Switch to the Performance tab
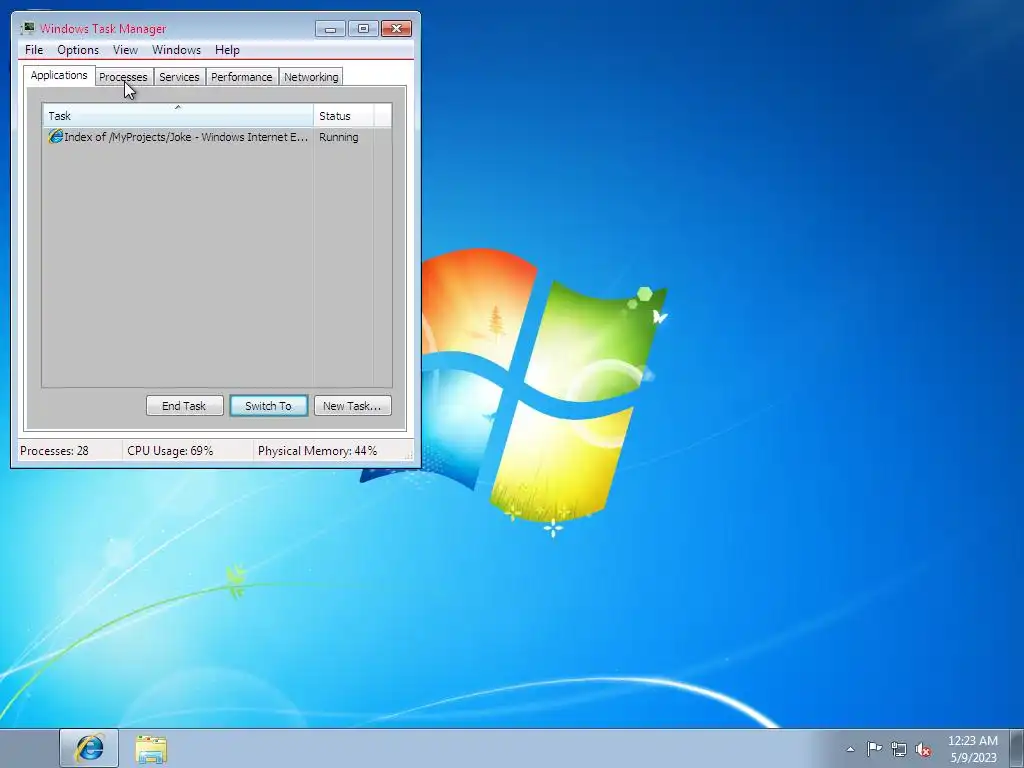The width and height of the screenshot is (1024, 768). click(242, 77)
